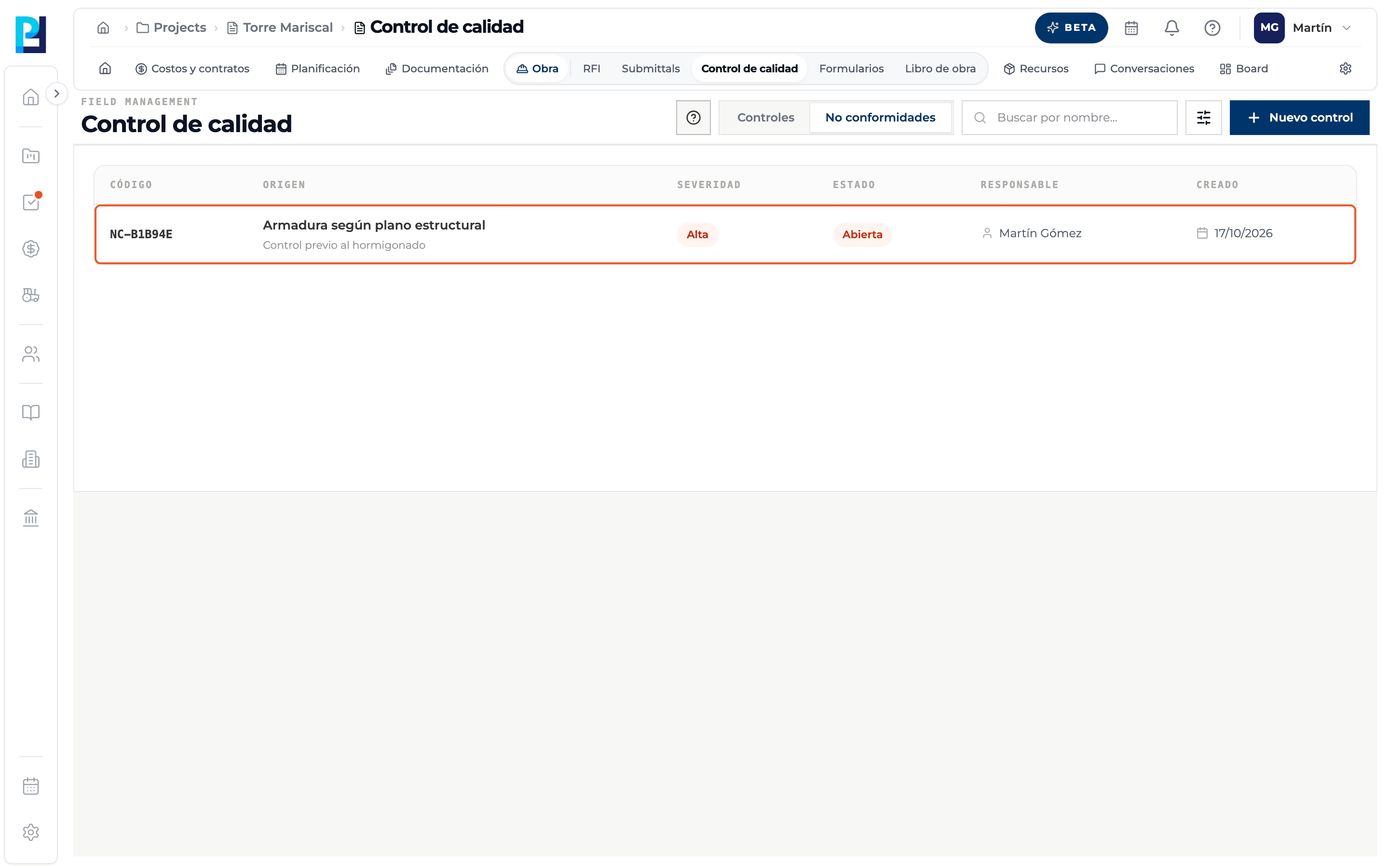1389x868 pixels.
Task: Expand the sidebar with chevron arrow
Action: coord(56,94)
